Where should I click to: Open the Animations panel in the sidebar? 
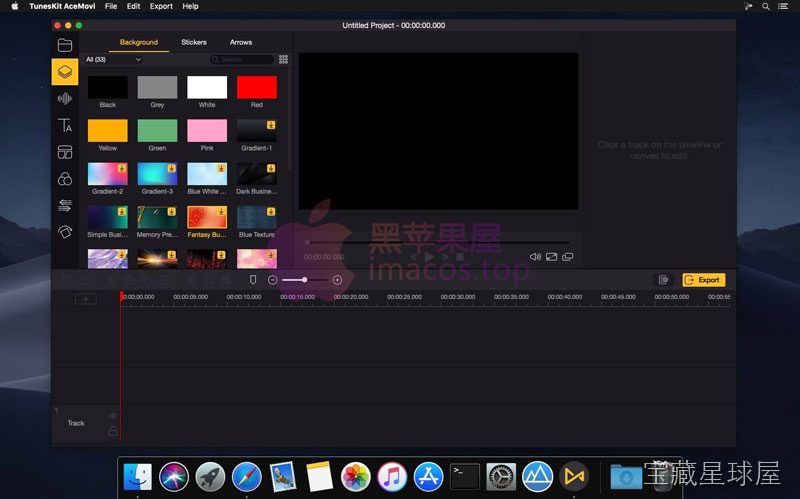(65, 232)
